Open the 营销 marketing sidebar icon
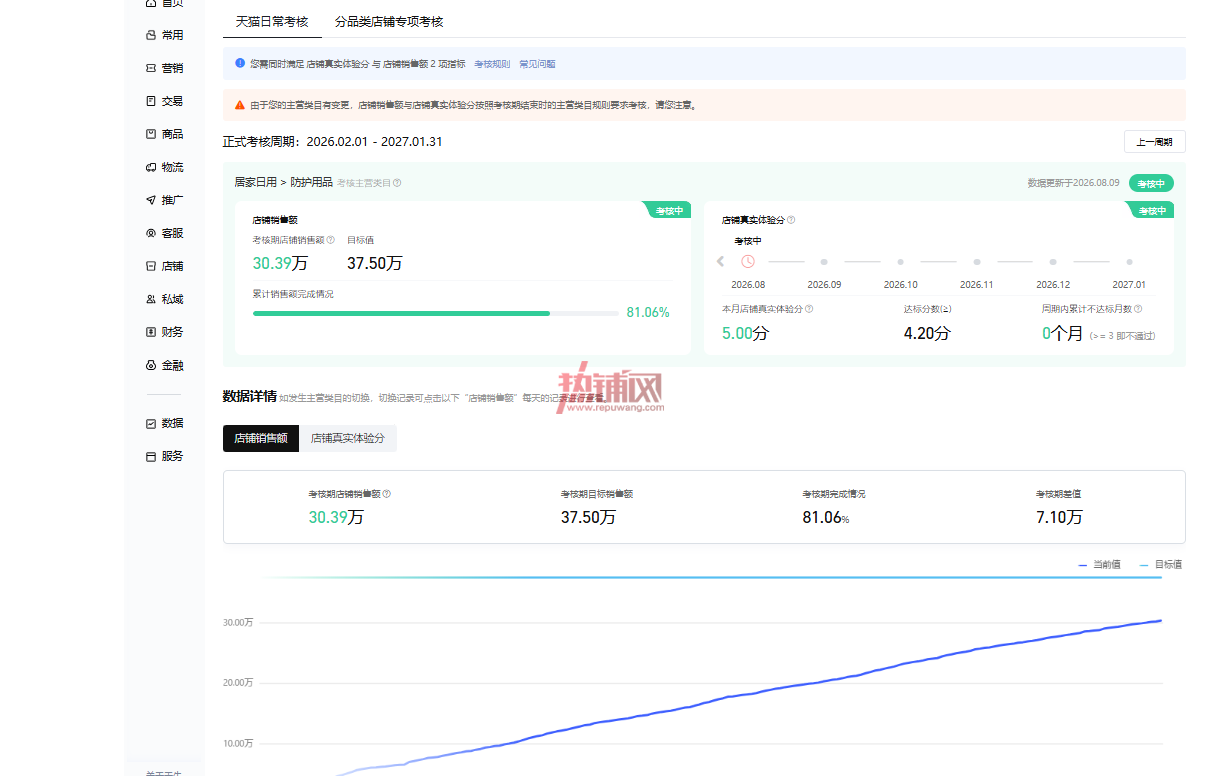Image resolution: width=1220 pixels, height=776 pixels. pyautogui.click(x=151, y=68)
